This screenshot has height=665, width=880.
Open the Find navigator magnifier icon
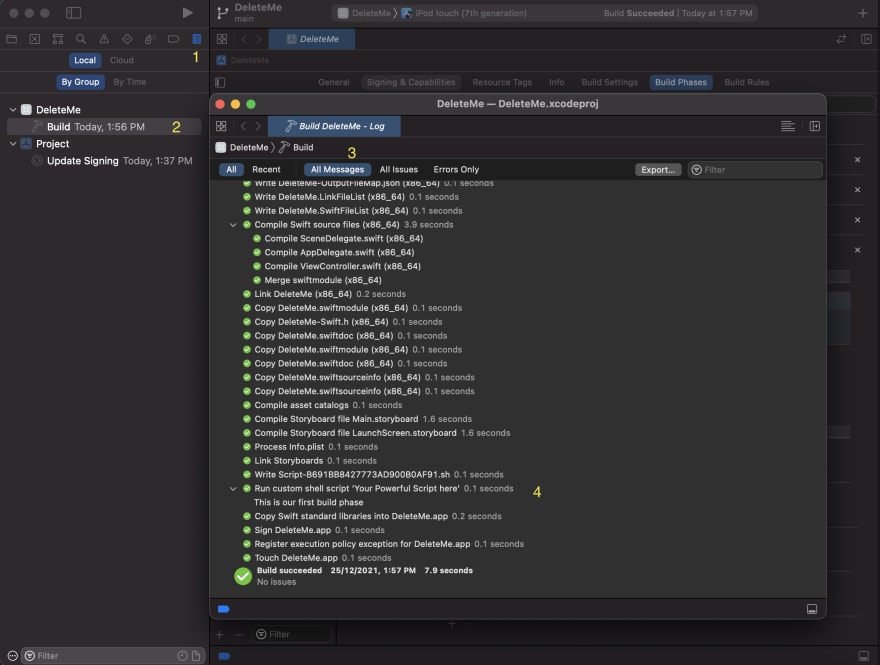pyautogui.click(x=81, y=39)
